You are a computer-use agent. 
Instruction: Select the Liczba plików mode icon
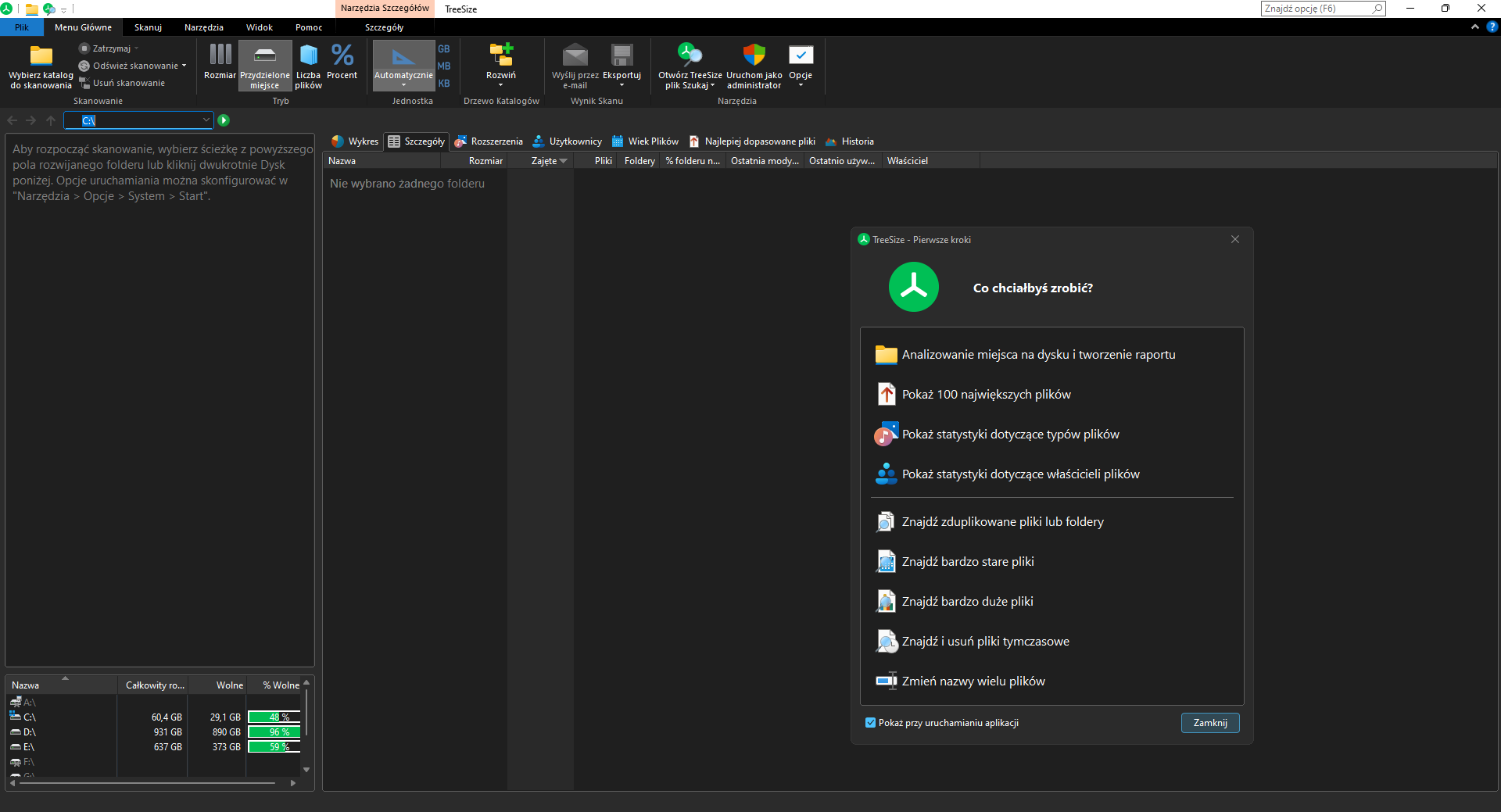click(x=309, y=54)
